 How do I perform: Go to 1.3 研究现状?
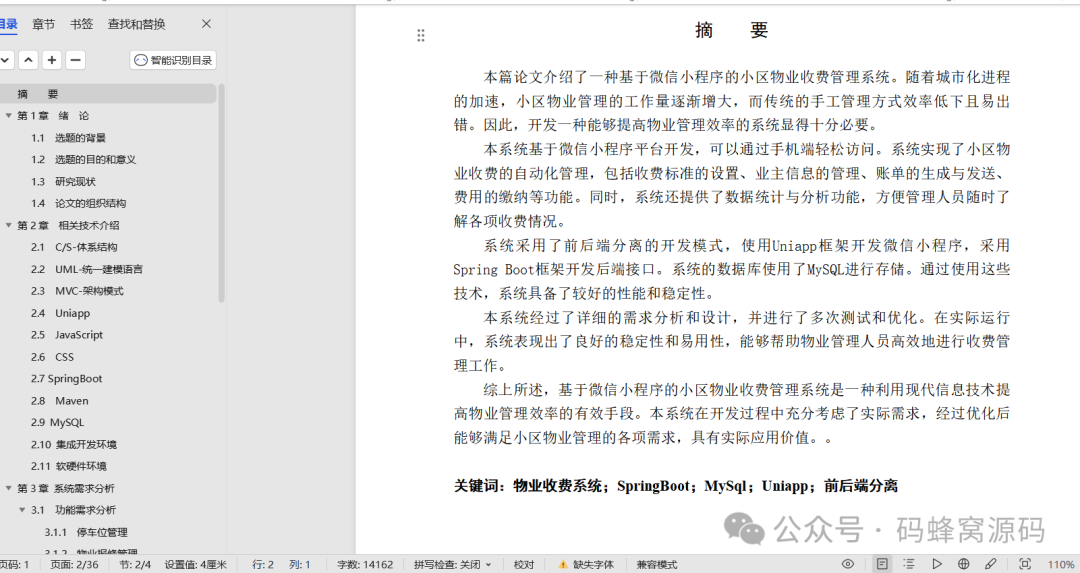click(63, 182)
